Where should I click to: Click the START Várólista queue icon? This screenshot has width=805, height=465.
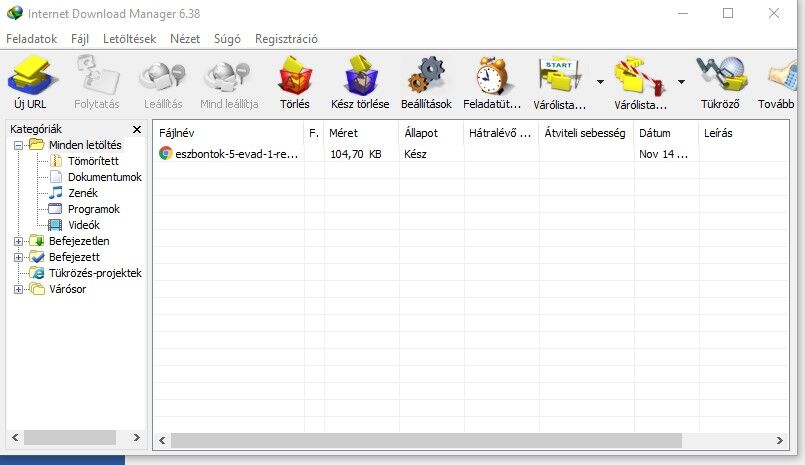click(560, 76)
